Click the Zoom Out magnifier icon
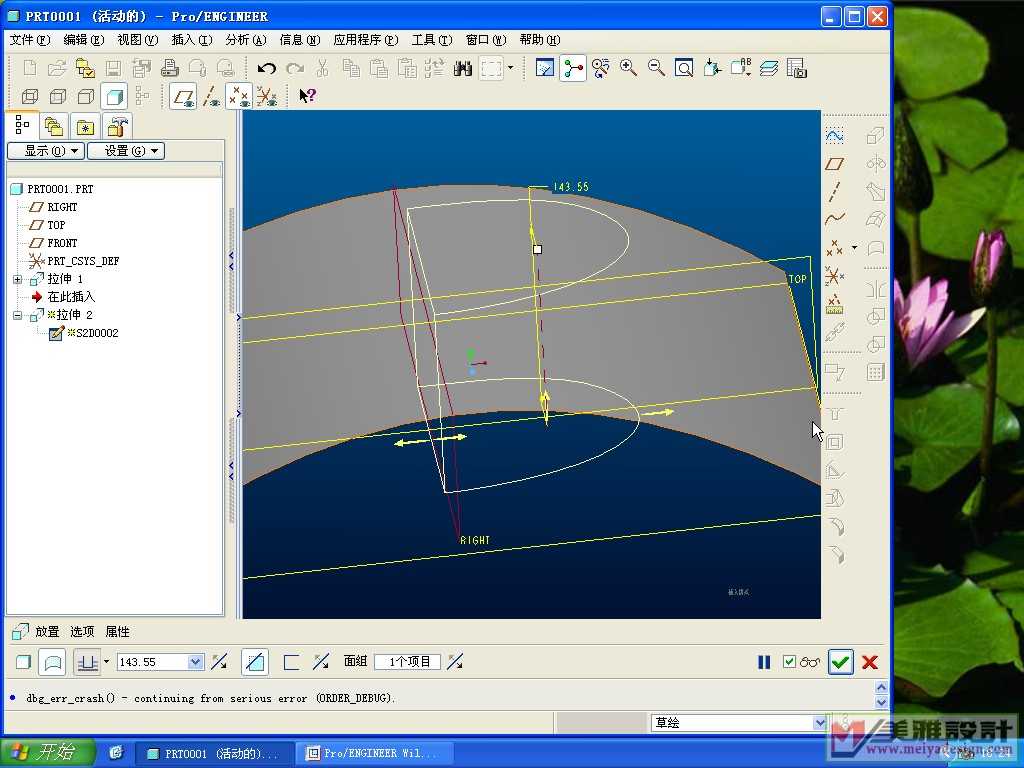The image size is (1024, 768). tap(656, 68)
